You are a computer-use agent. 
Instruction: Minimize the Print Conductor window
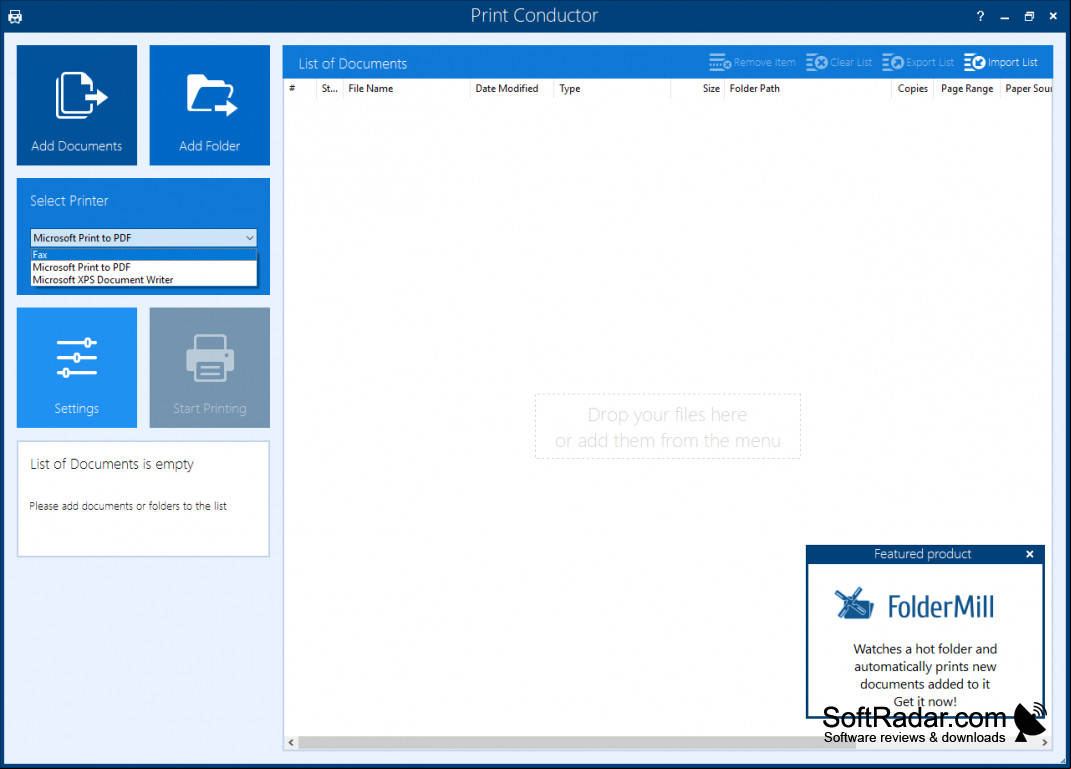pyautogui.click(x=1005, y=16)
